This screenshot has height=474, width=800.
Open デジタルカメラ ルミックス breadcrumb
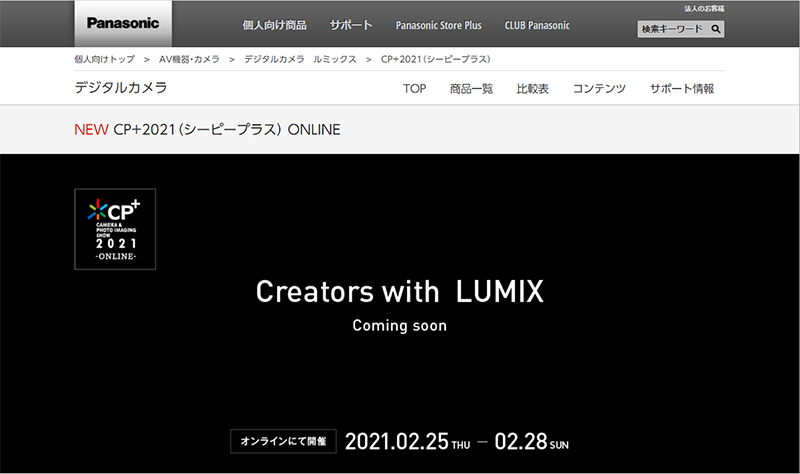(x=300, y=59)
